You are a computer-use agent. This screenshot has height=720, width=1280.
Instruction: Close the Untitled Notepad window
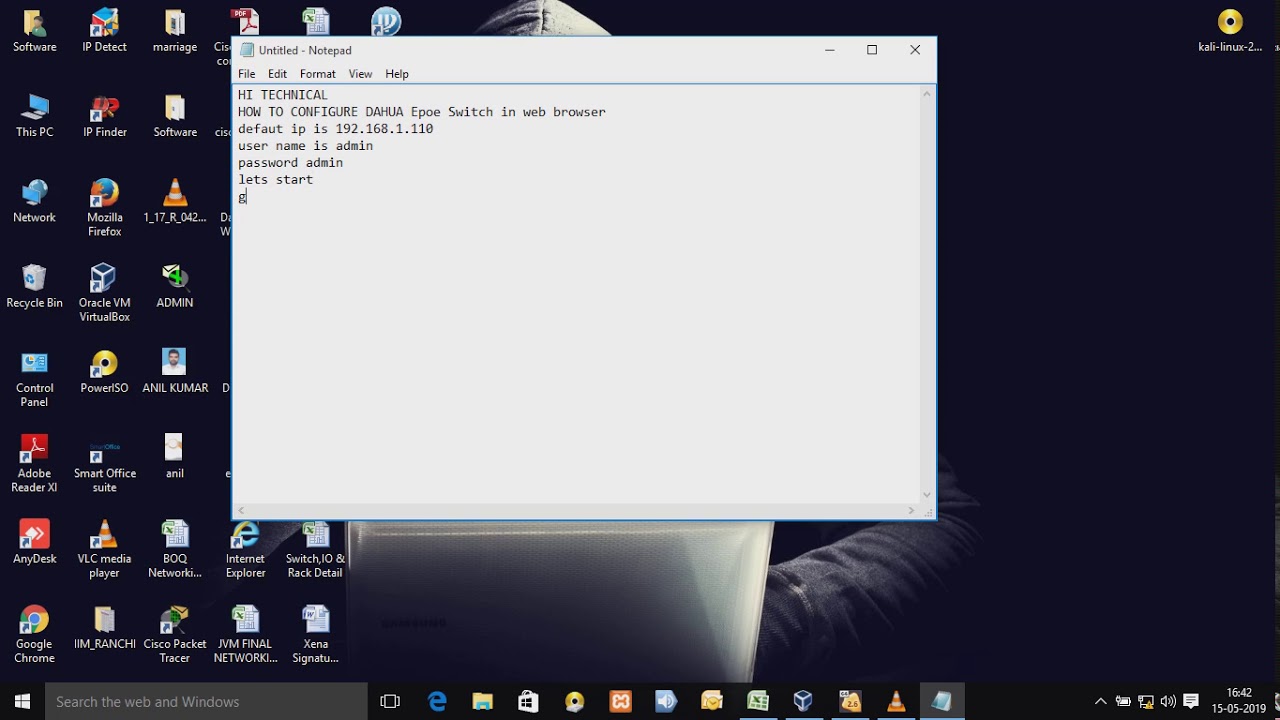pos(915,50)
